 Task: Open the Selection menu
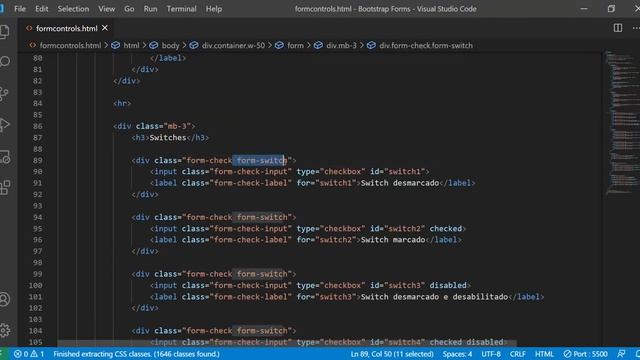tap(73, 9)
